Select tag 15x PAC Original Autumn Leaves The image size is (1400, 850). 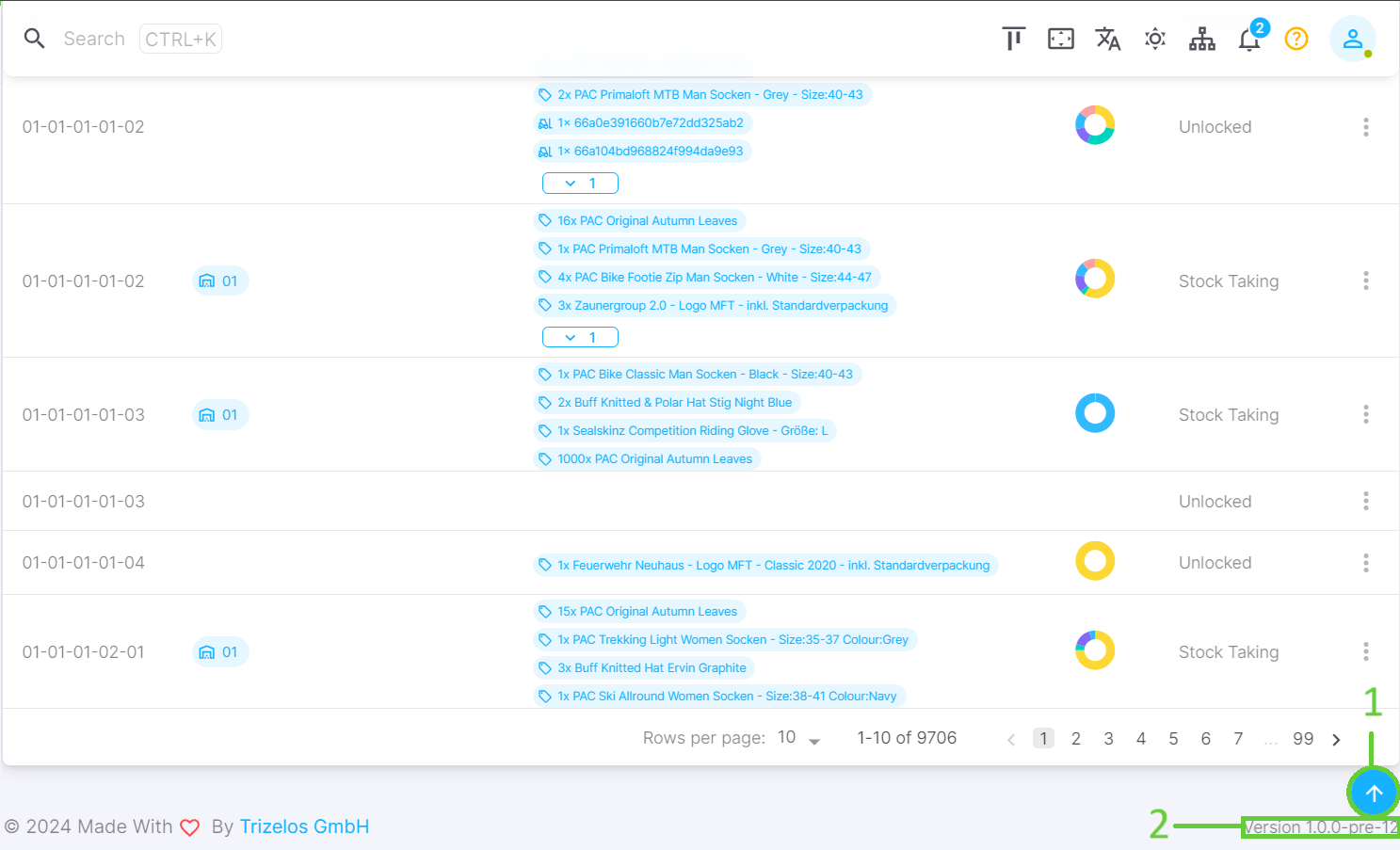pyautogui.click(x=639, y=611)
